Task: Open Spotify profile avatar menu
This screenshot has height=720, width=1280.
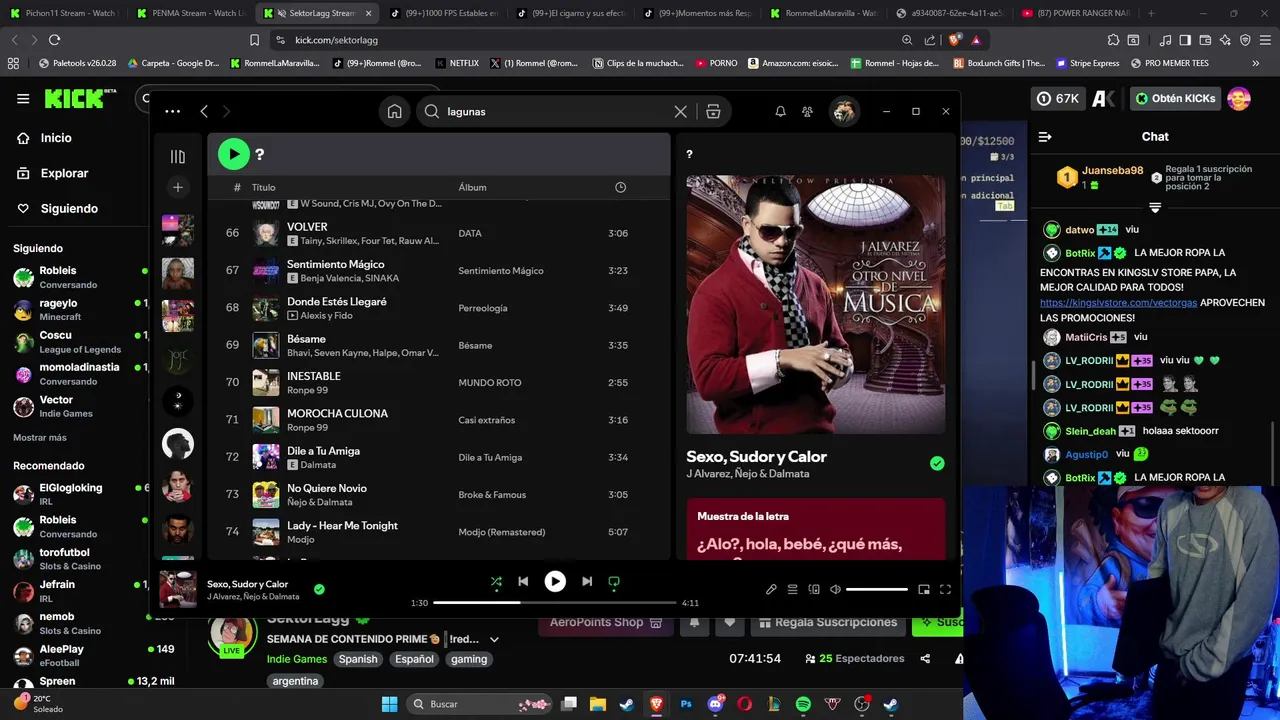Action: coord(844,112)
